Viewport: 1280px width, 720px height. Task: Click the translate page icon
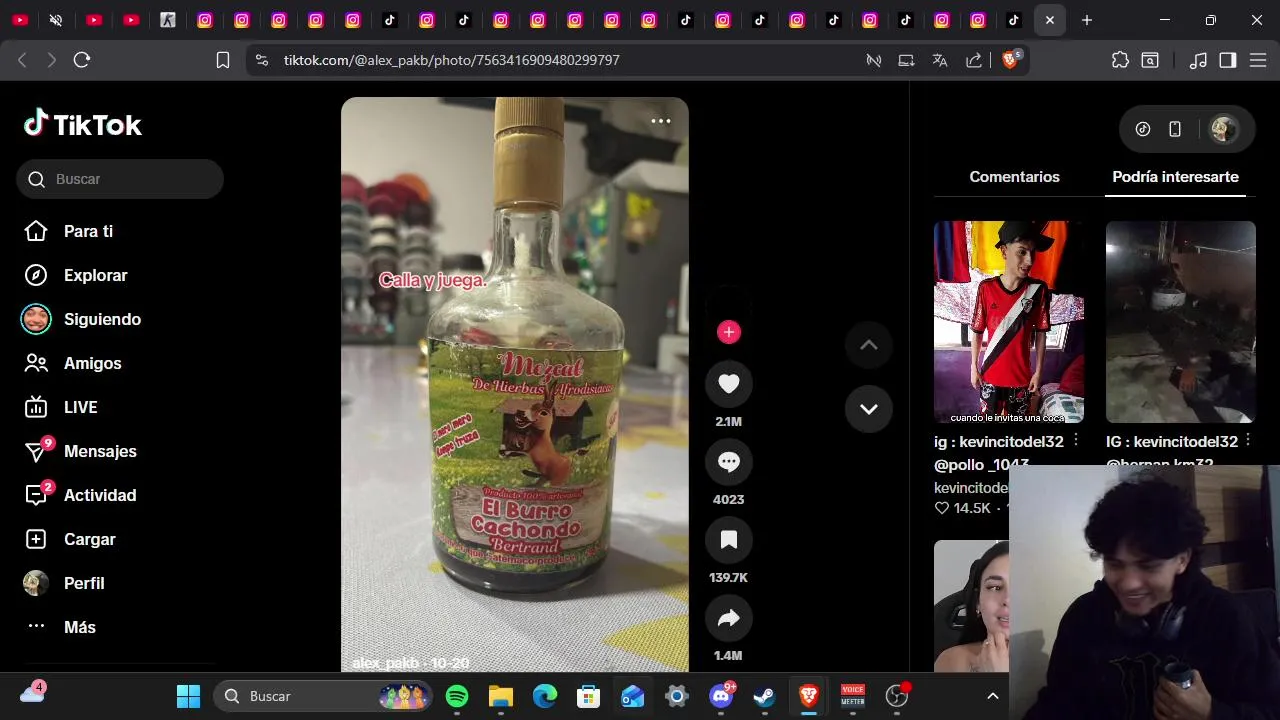click(939, 60)
